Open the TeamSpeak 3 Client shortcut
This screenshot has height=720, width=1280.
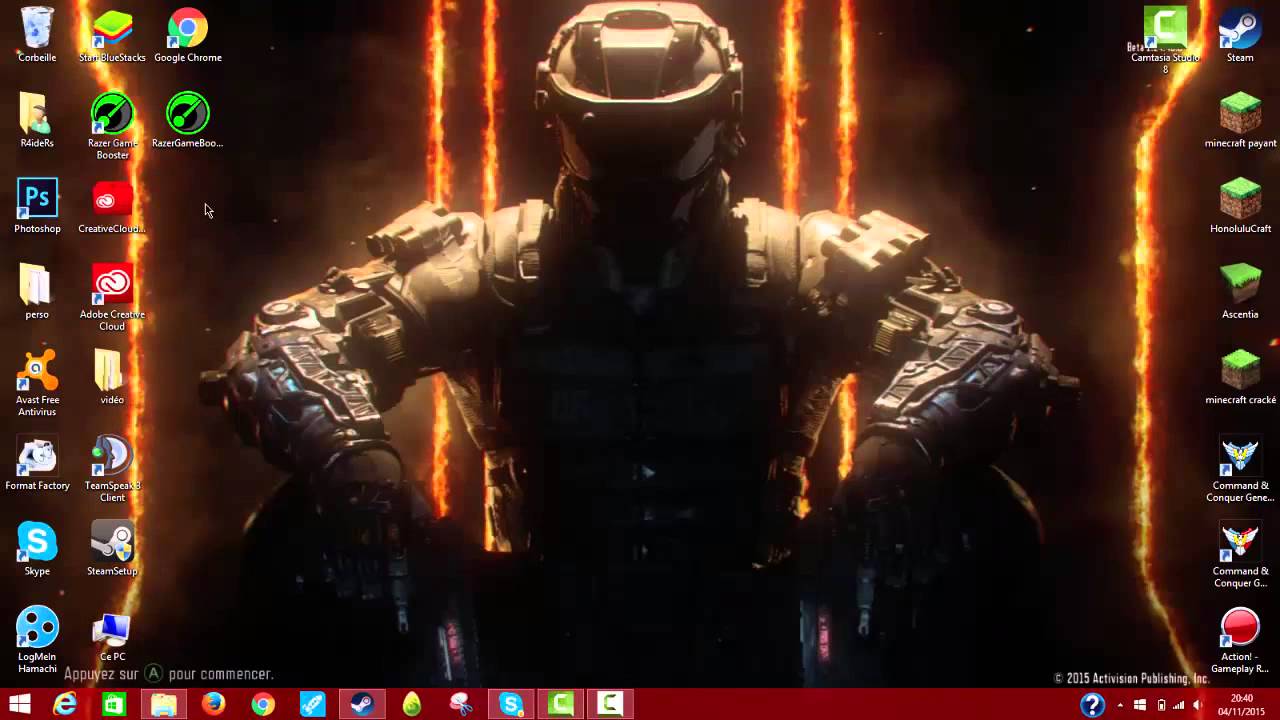112,457
